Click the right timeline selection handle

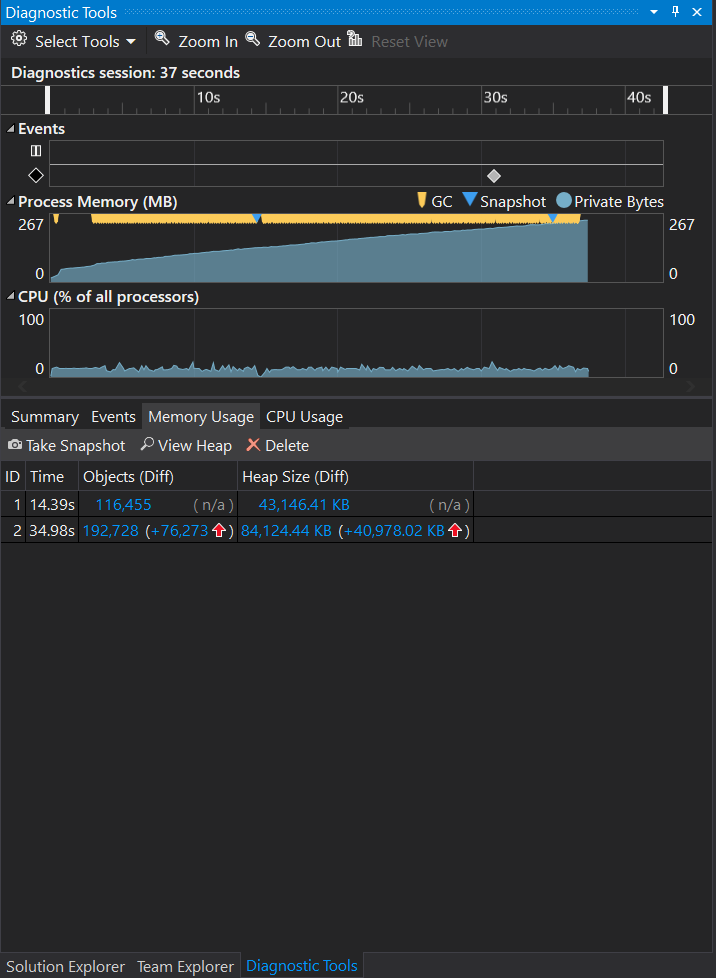pos(665,100)
